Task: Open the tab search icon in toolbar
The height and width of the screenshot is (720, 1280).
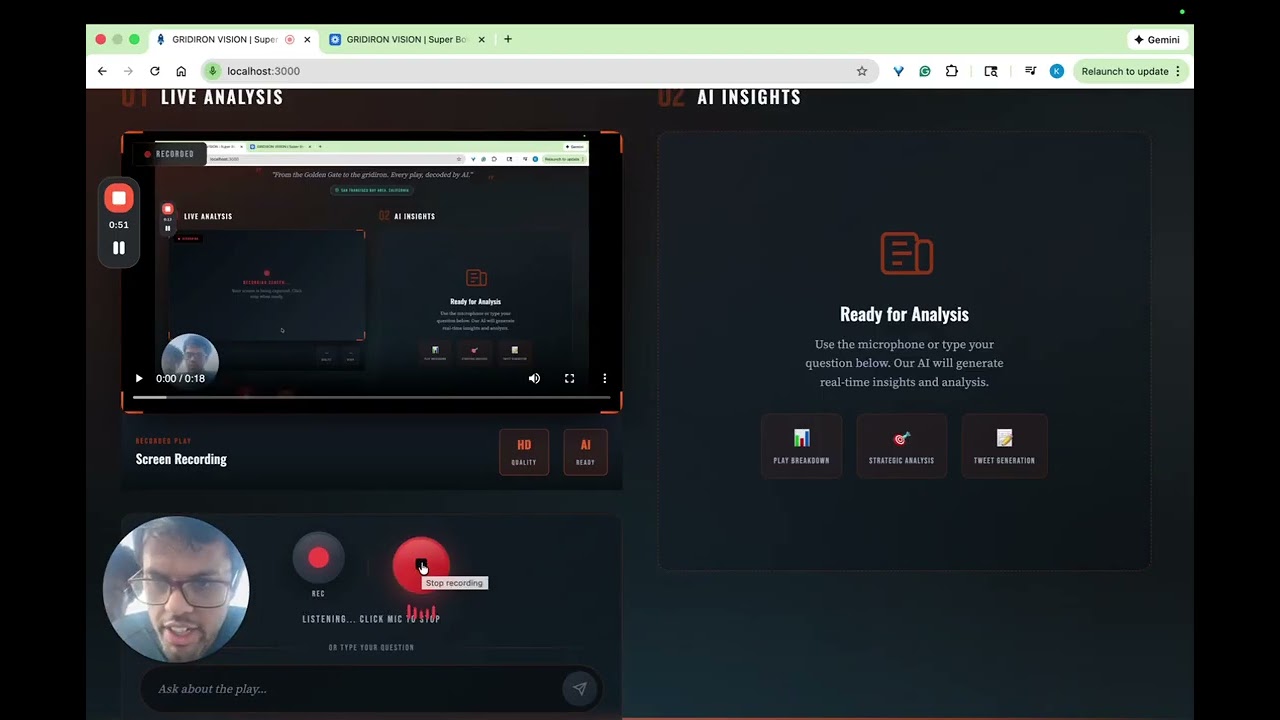Action: click(991, 71)
